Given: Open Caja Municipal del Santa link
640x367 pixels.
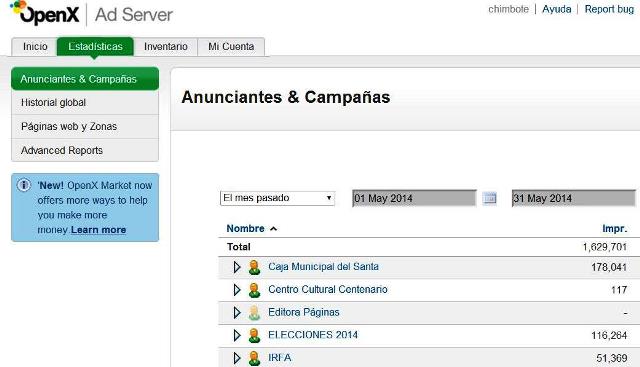Looking at the screenshot, I should point(323,267).
